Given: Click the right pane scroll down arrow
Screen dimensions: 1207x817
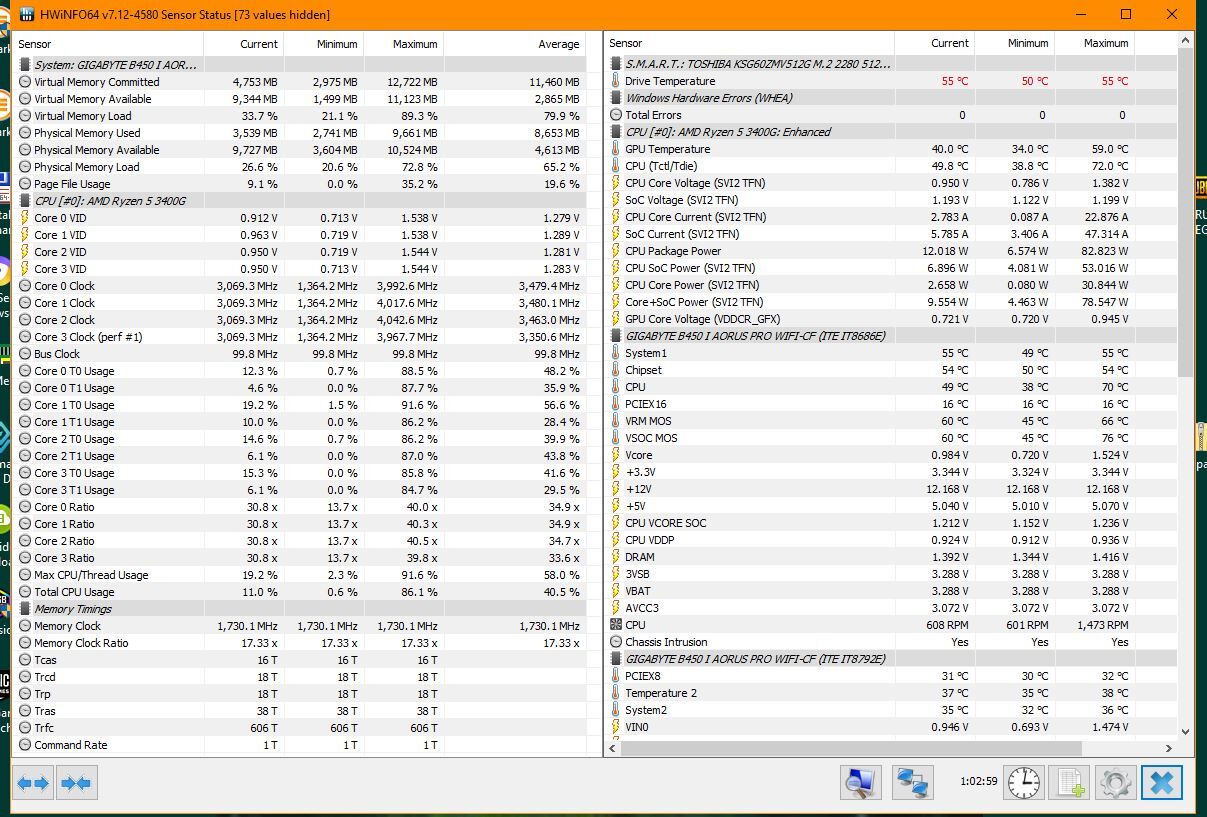Looking at the screenshot, I should pyautogui.click(x=1186, y=731).
